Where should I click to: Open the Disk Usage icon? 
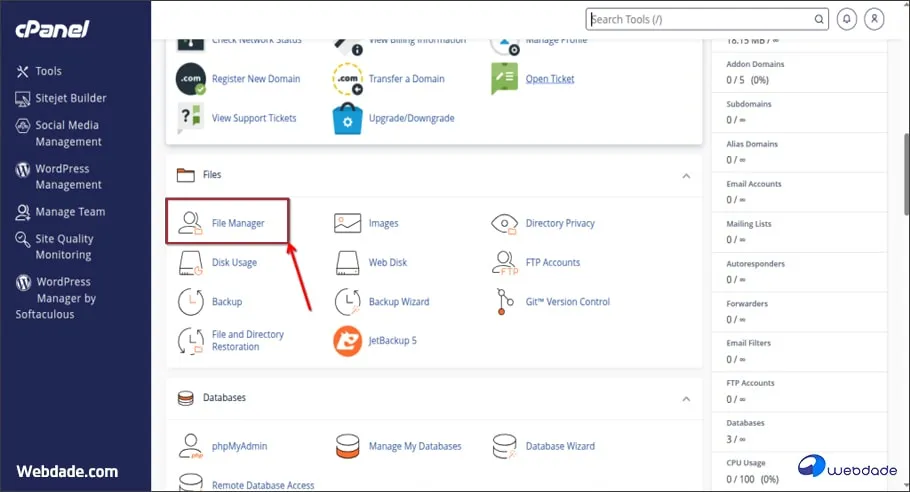coord(190,263)
